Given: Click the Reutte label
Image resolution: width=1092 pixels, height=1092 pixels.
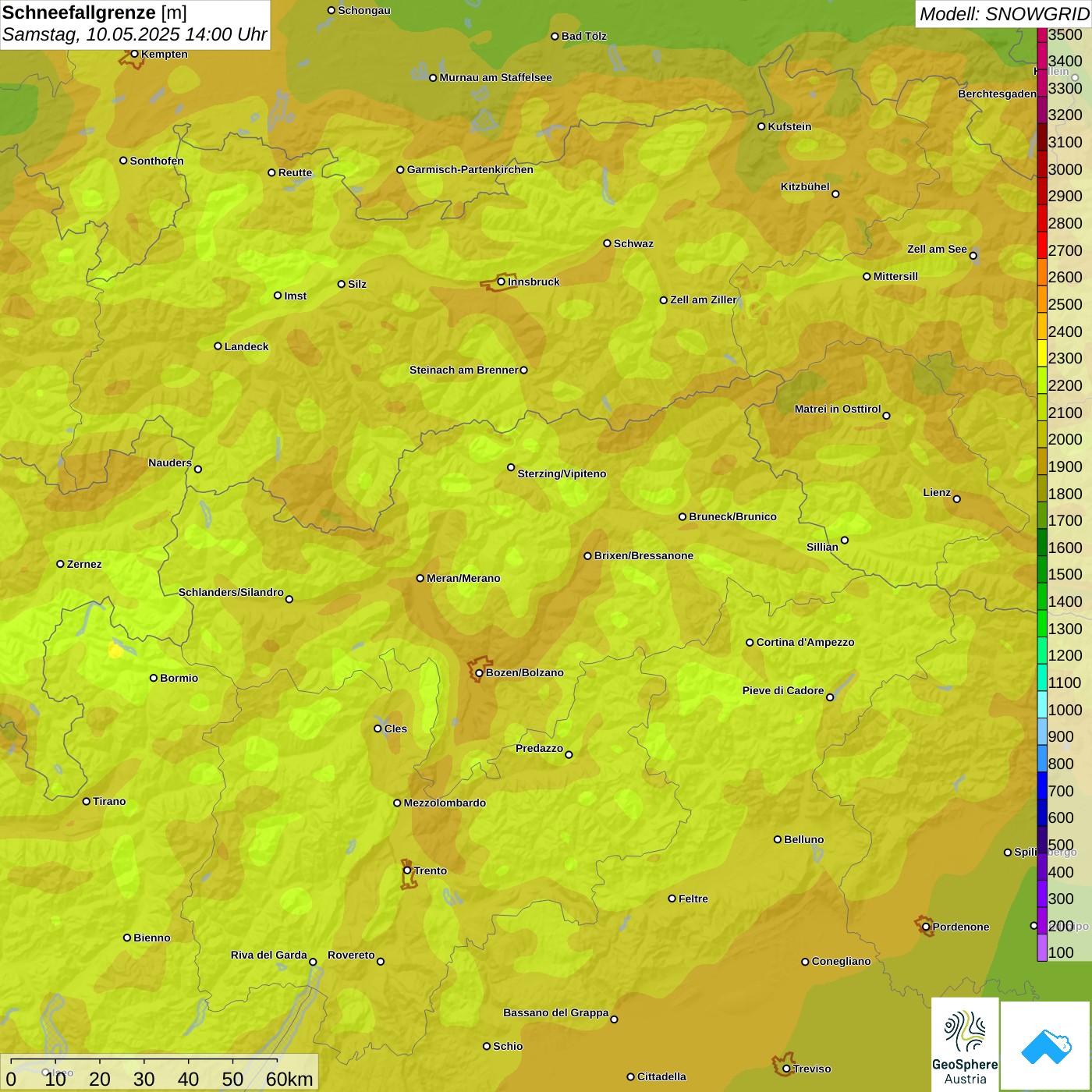Looking at the screenshot, I should click(295, 172).
